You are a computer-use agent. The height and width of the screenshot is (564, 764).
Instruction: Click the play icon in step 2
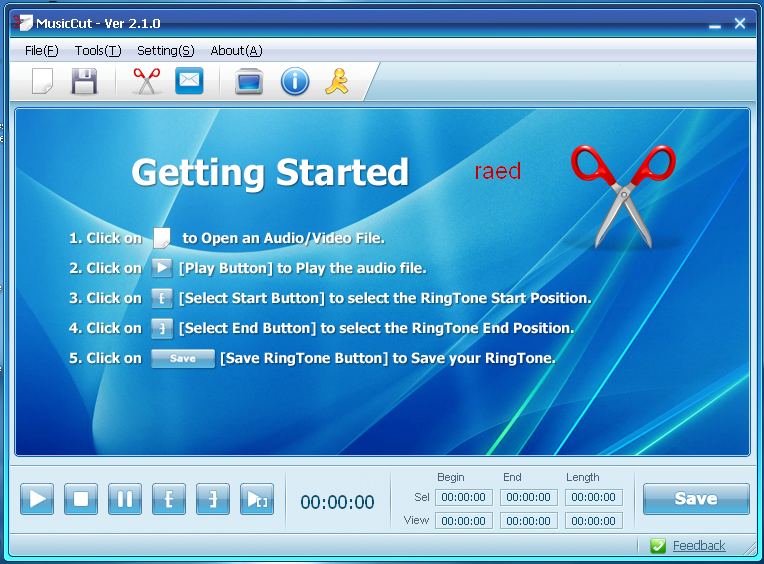[x=162, y=268]
